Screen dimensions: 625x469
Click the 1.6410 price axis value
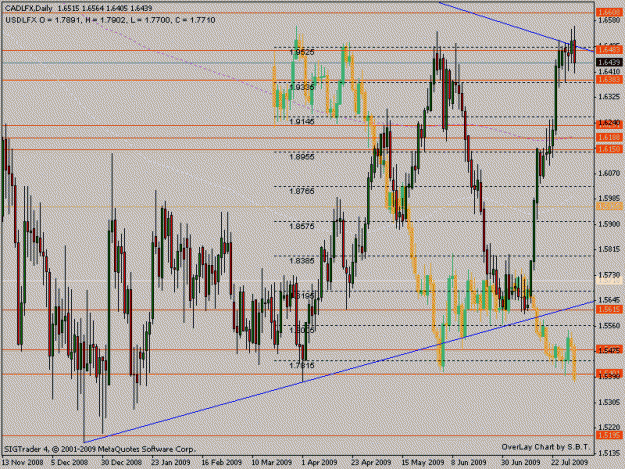point(609,71)
